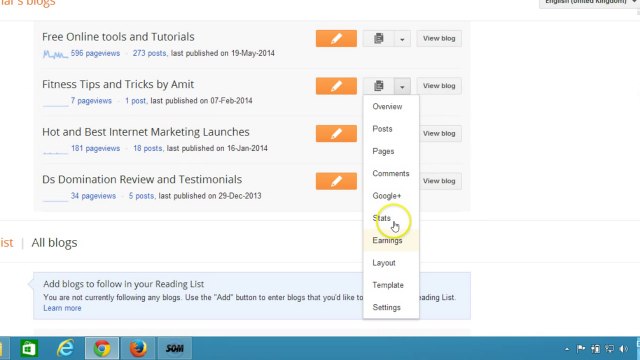
Task: Open Windows Store from taskbar
Action: click(x=29, y=349)
